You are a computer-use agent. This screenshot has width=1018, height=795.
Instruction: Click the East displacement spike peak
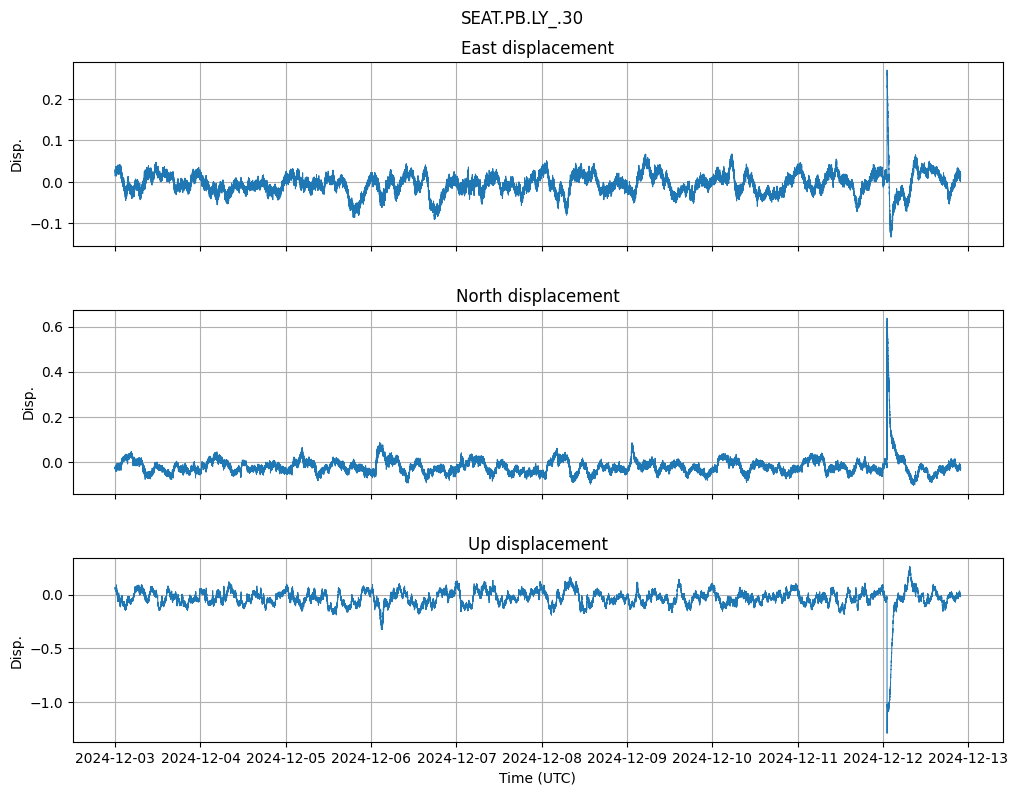point(886,71)
